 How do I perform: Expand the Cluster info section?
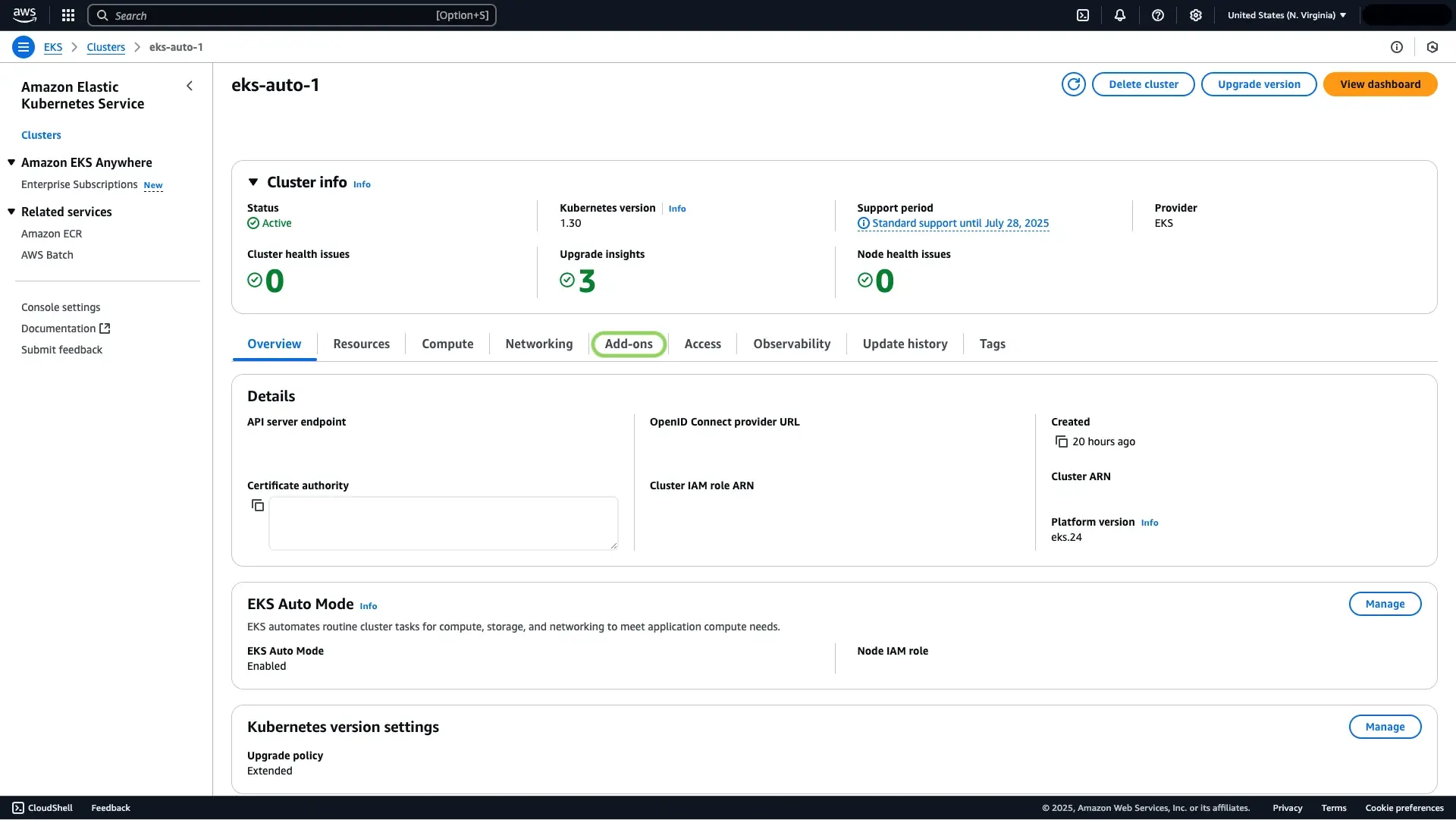[x=252, y=182]
